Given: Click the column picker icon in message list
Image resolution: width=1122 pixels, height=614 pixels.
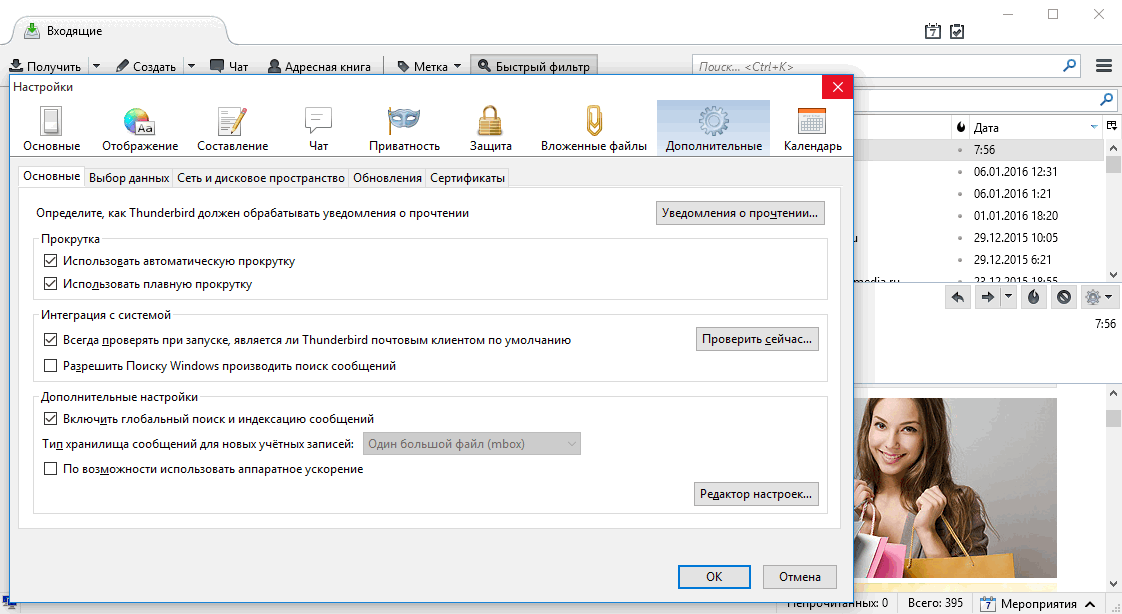Looking at the screenshot, I should 1111,127.
